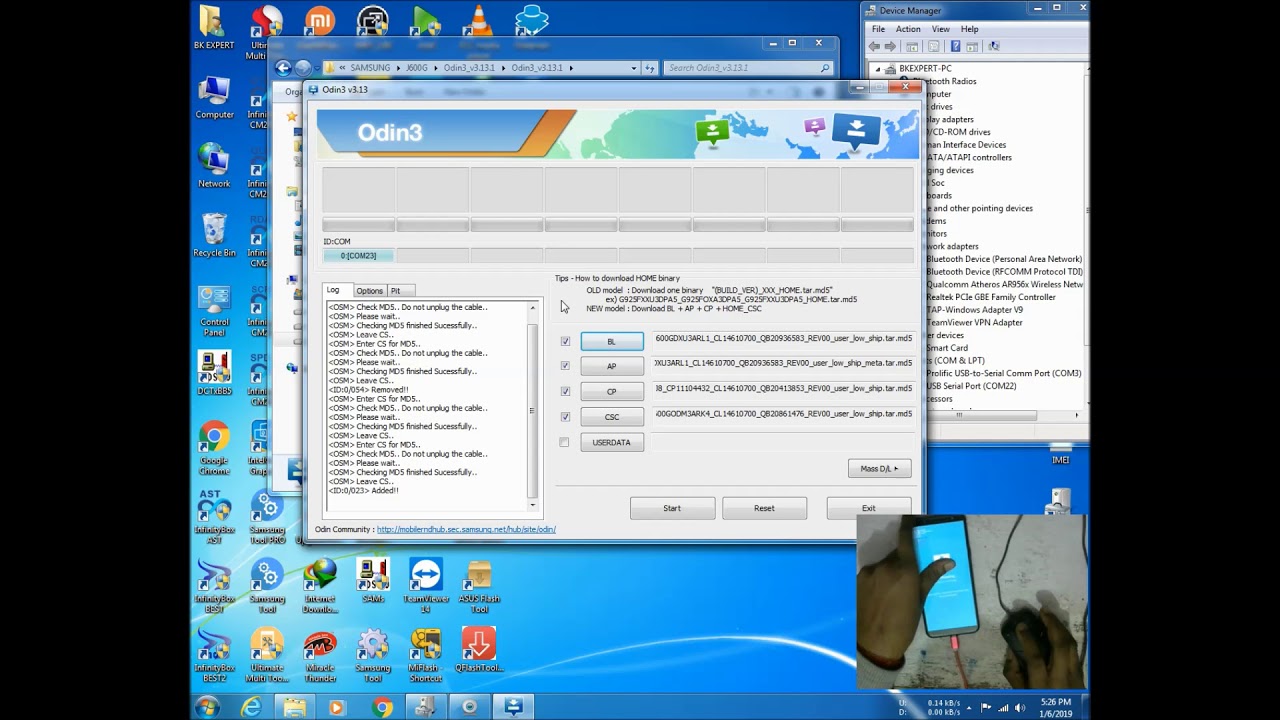Screen dimensions: 1280x720
Task: Launch the QFlashTool desktop shortcut
Action: tap(479, 650)
